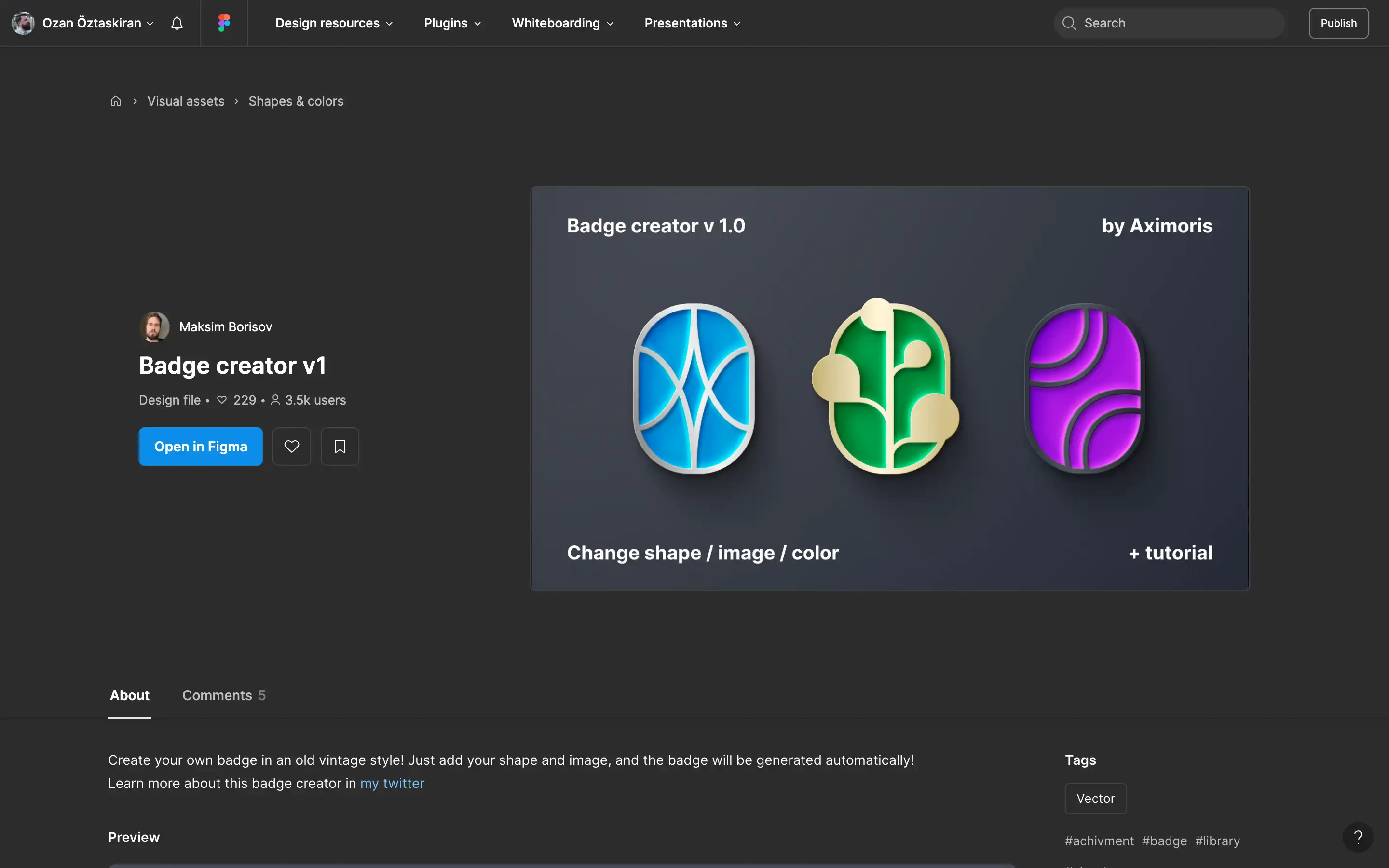Open the notifications bell
The width and height of the screenshot is (1389, 868).
(177, 23)
